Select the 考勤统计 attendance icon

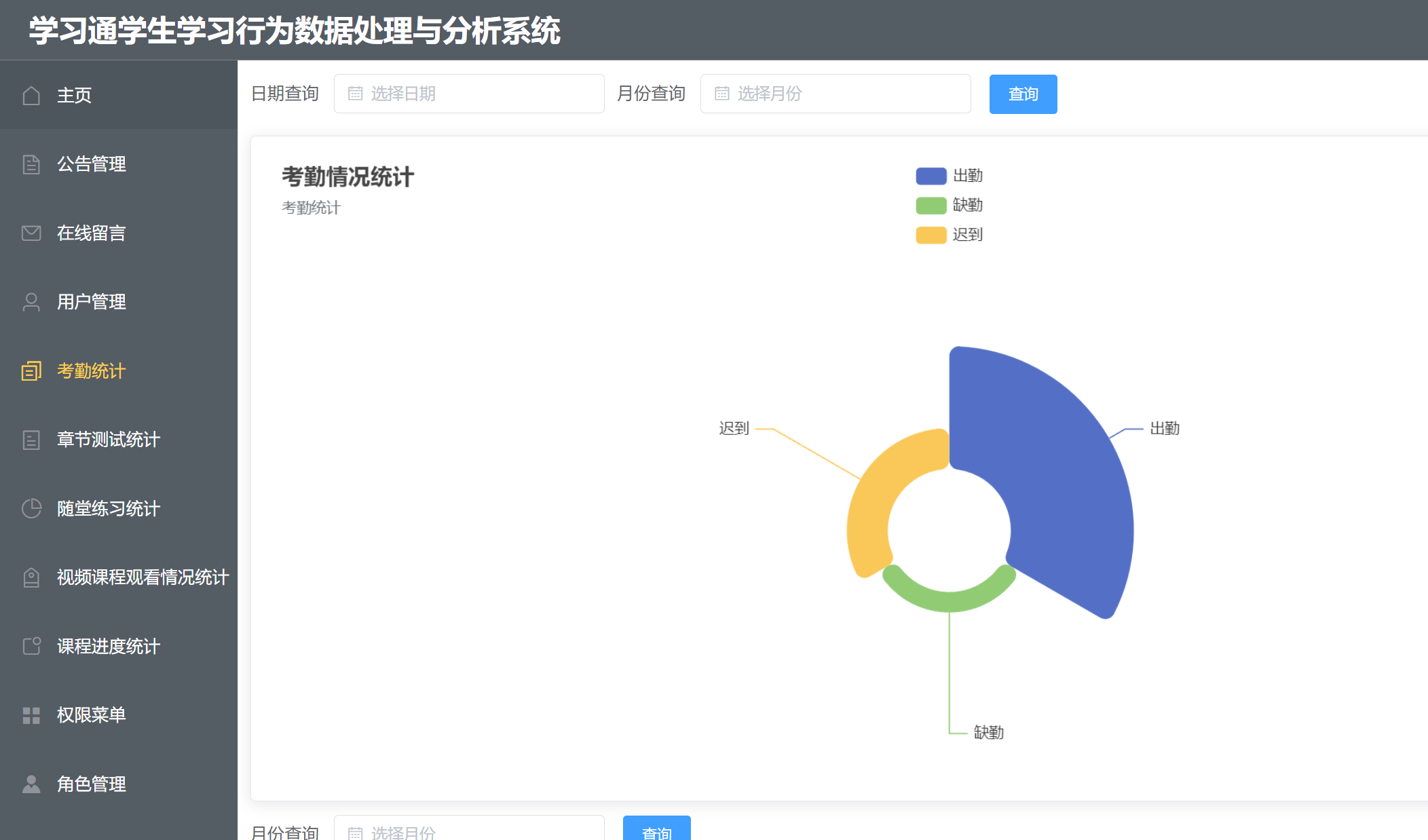coord(31,370)
